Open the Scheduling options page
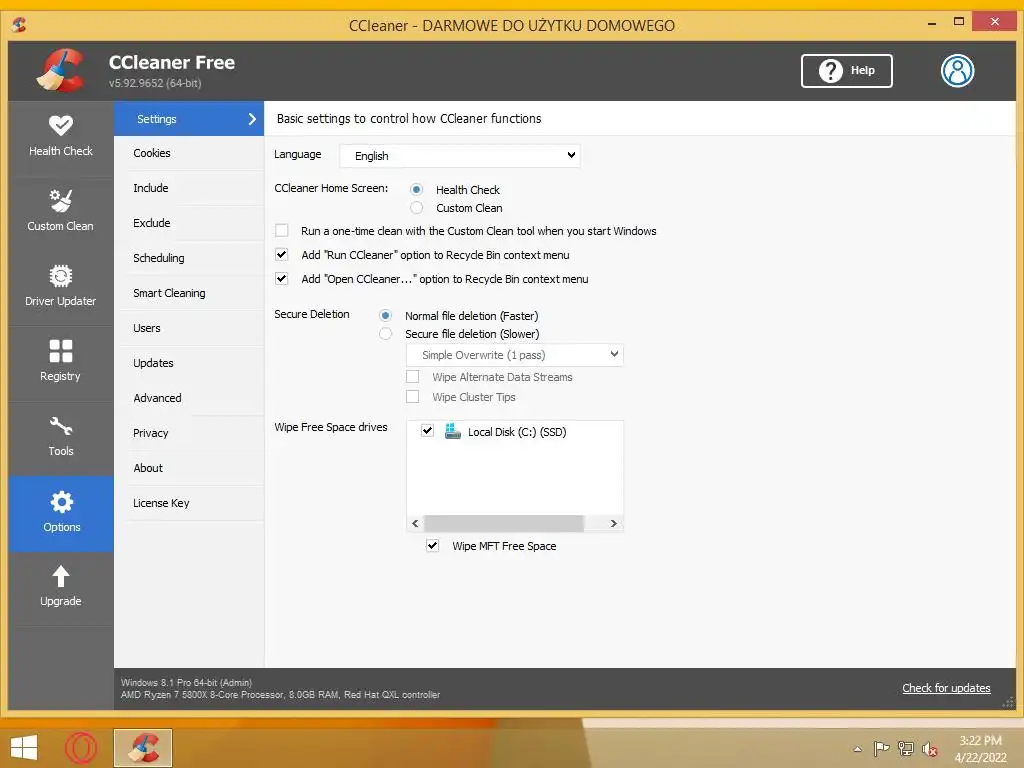The width and height of the screenshot is (1024, 768). (189, 258)
